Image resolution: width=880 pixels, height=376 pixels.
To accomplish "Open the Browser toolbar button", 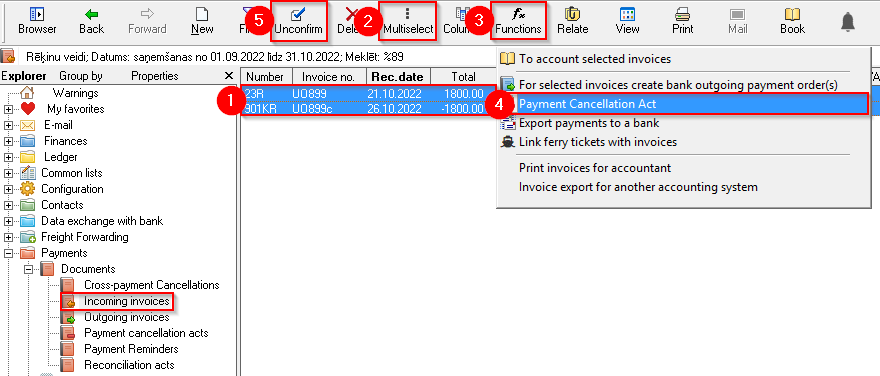I will [x=37, y=21].
